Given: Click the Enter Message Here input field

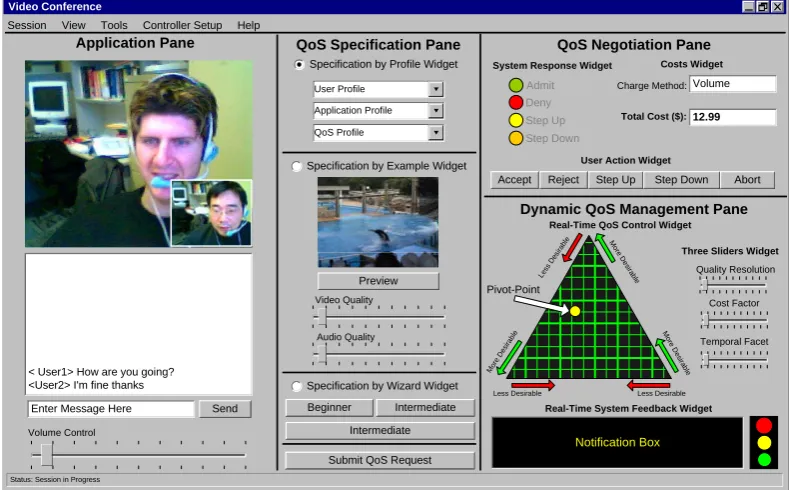Looking at the screenshot, I should [x=111, y=409].
